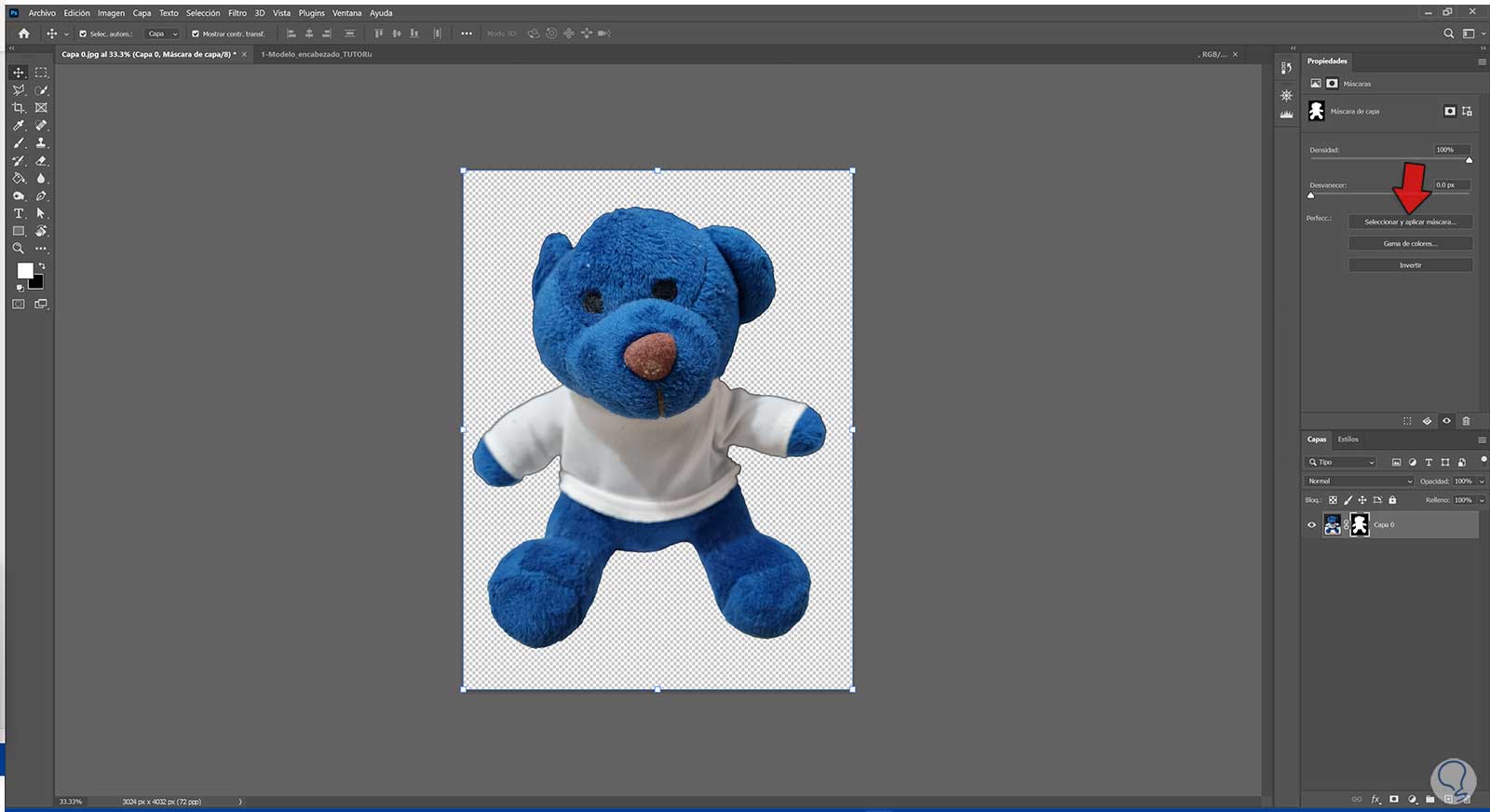Click Seleccionar y aplicar máscara button
Viewport: 1490px width, 812px height.
coord(1409,223)
